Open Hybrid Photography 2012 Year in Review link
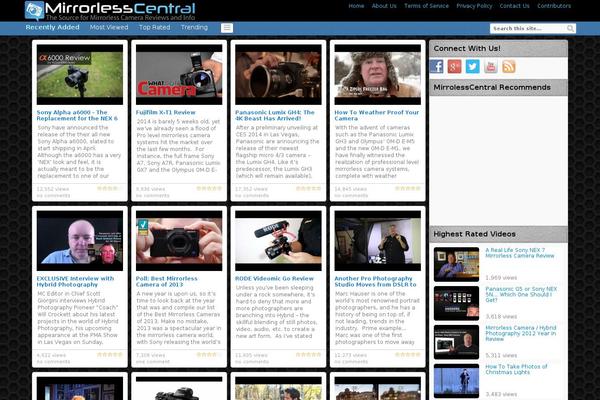 click(x=520, y=333)
